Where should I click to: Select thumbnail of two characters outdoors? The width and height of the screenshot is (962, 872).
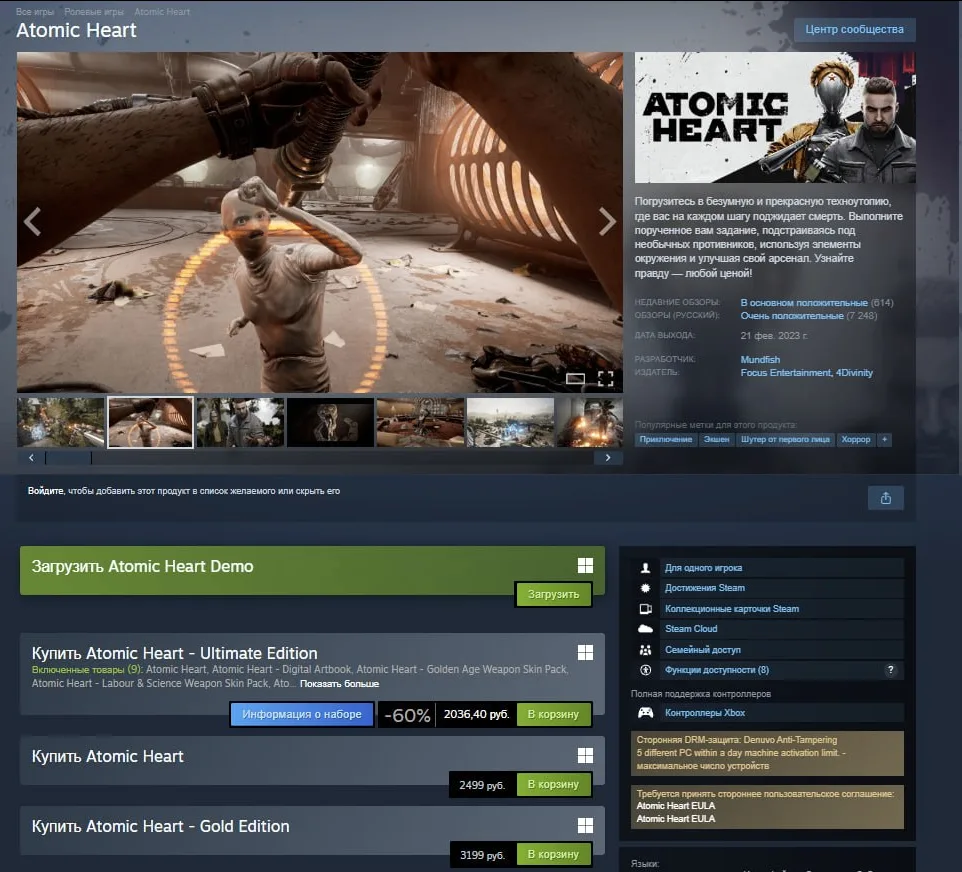pos(240,422)
